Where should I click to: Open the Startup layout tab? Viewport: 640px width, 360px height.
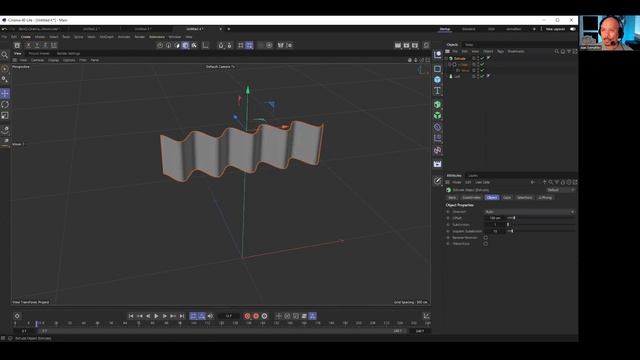click(444, 29)
